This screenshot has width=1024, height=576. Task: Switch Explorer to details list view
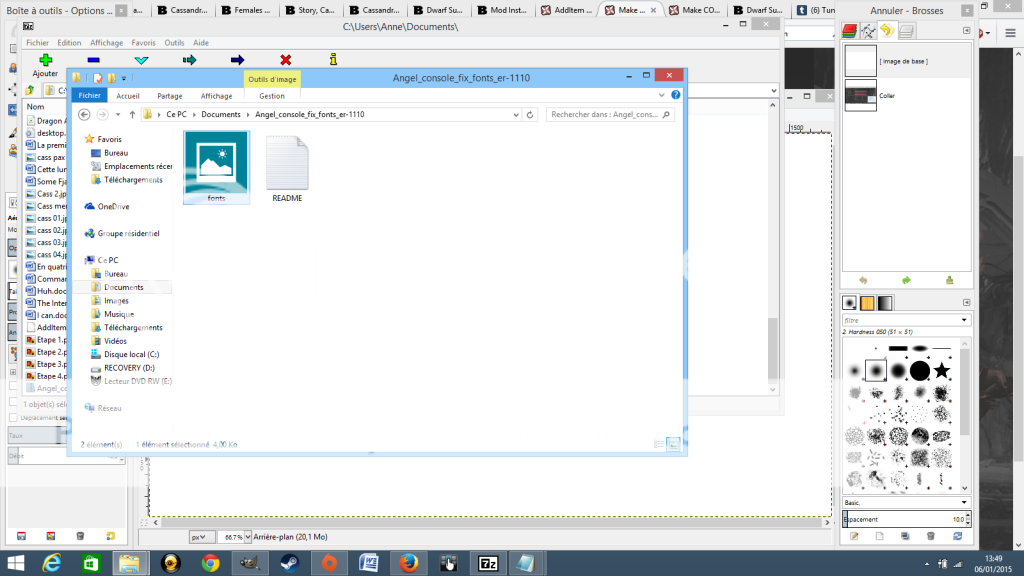tap(660, 444)
